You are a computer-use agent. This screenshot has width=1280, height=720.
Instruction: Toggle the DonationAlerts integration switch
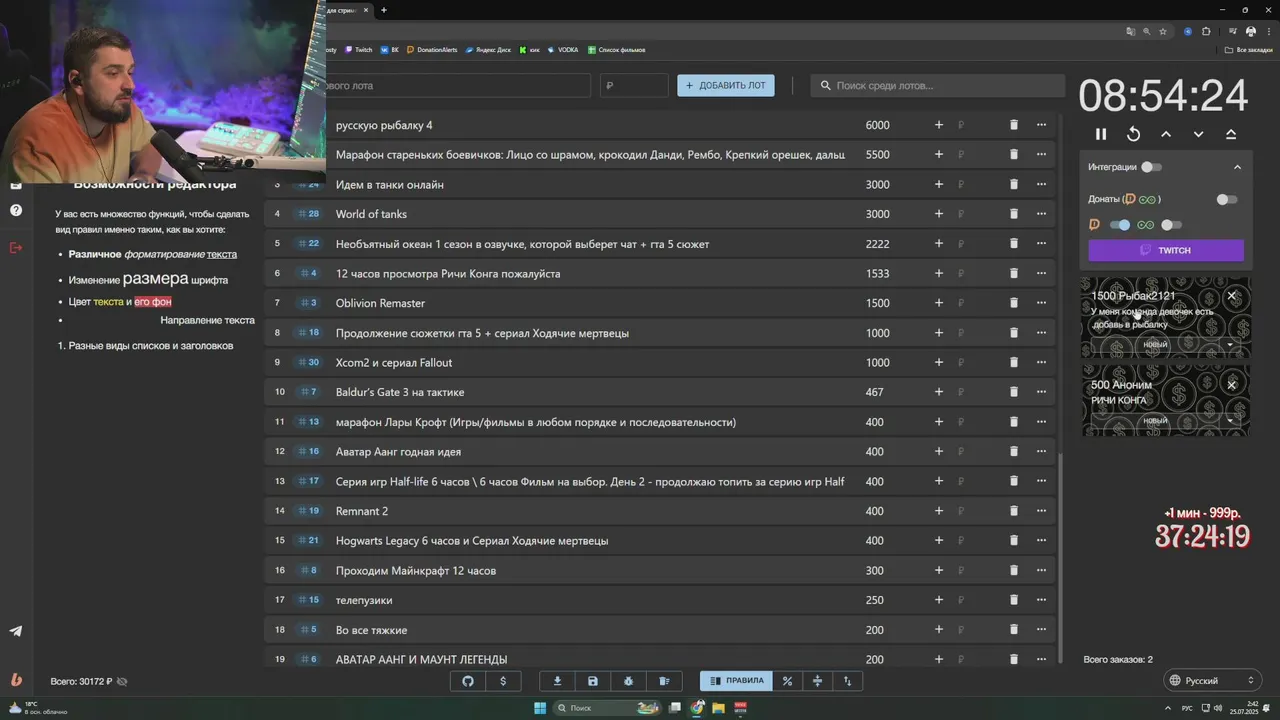point(1120,225)
